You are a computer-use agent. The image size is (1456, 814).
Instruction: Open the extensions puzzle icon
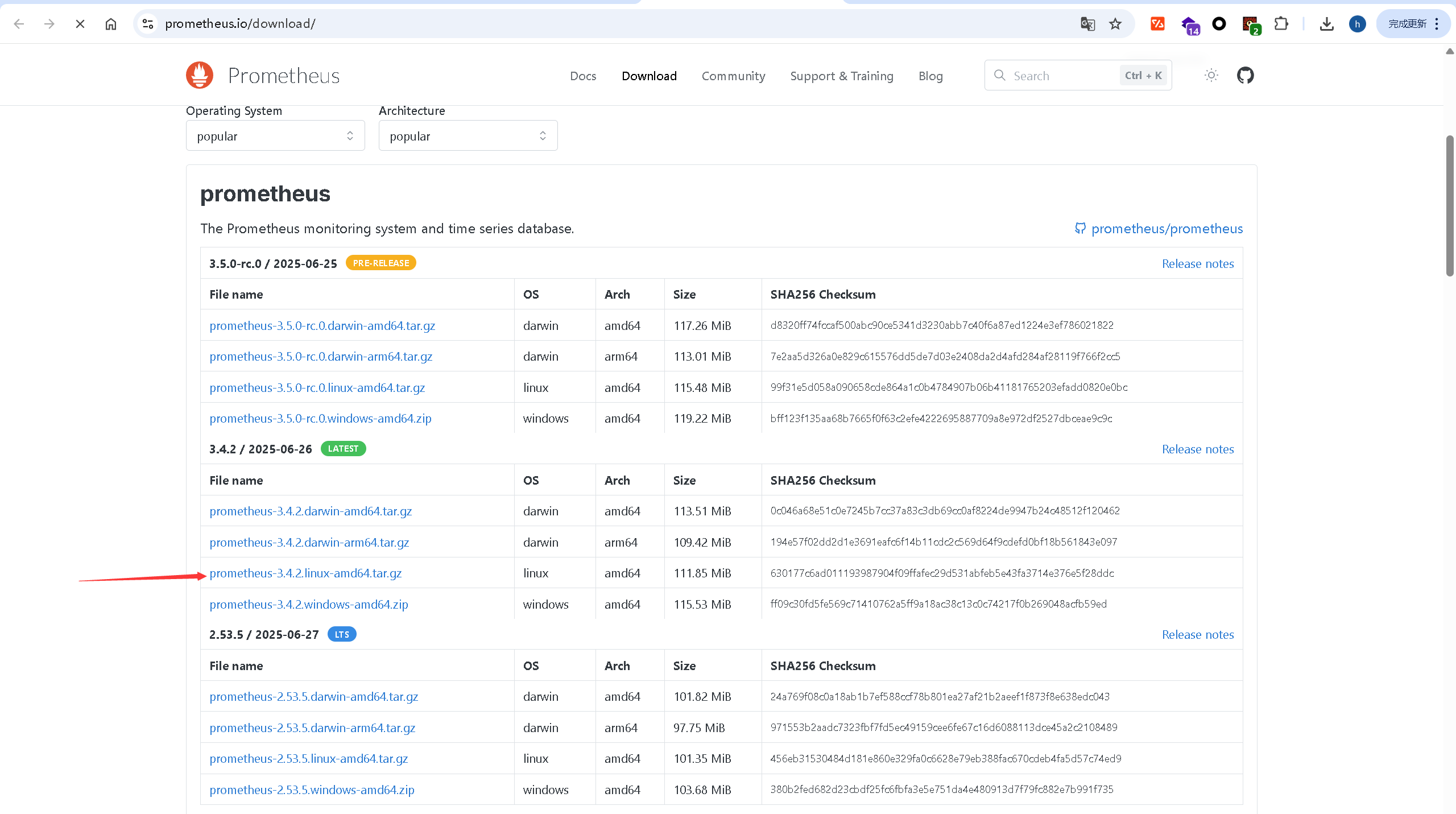click(1281, 24)
